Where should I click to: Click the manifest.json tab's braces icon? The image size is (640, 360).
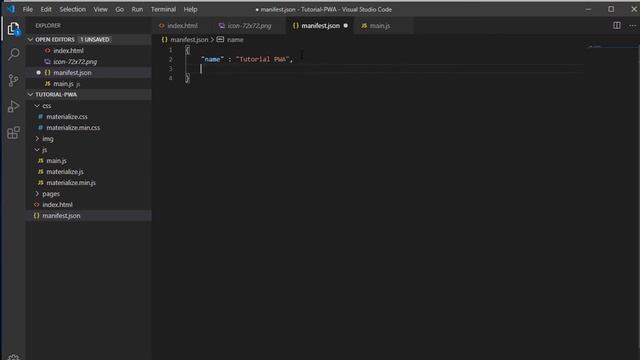(x=296, y=25)
